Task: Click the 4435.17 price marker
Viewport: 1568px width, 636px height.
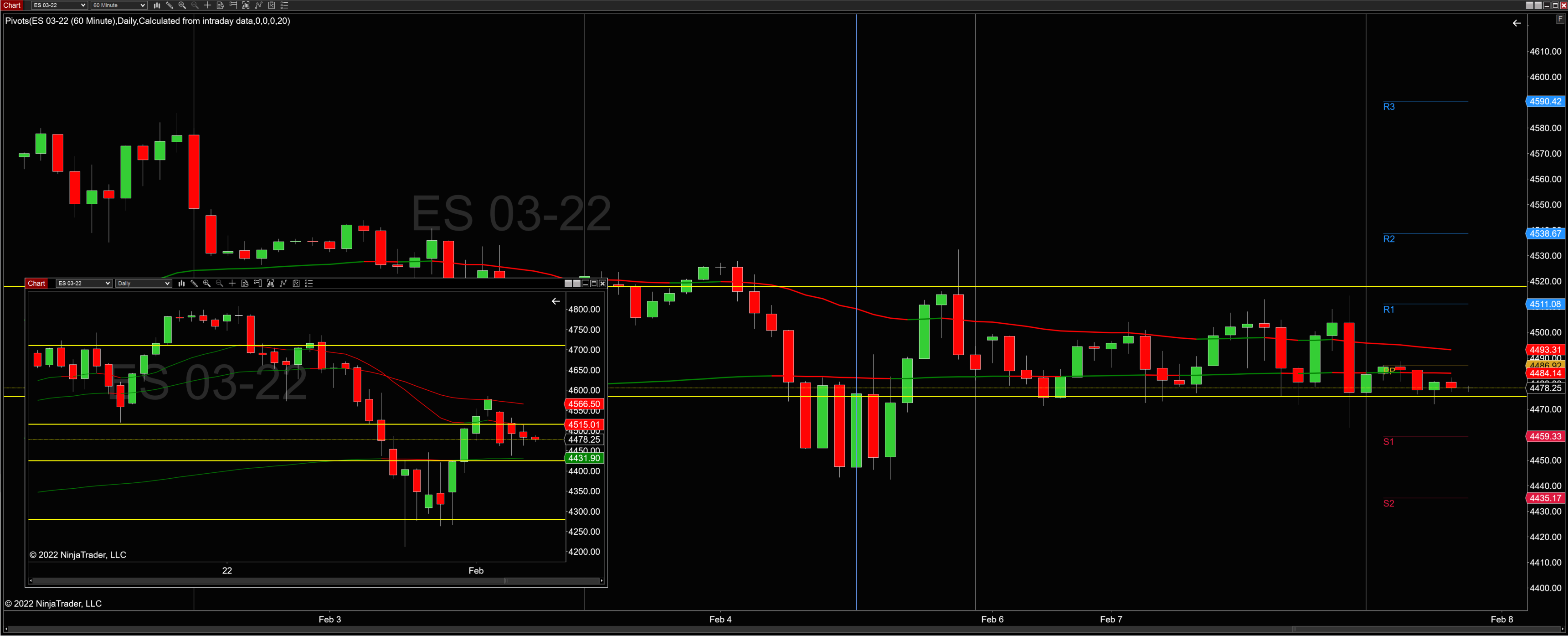Action: pyautogui.click(x=1545, y=498)
